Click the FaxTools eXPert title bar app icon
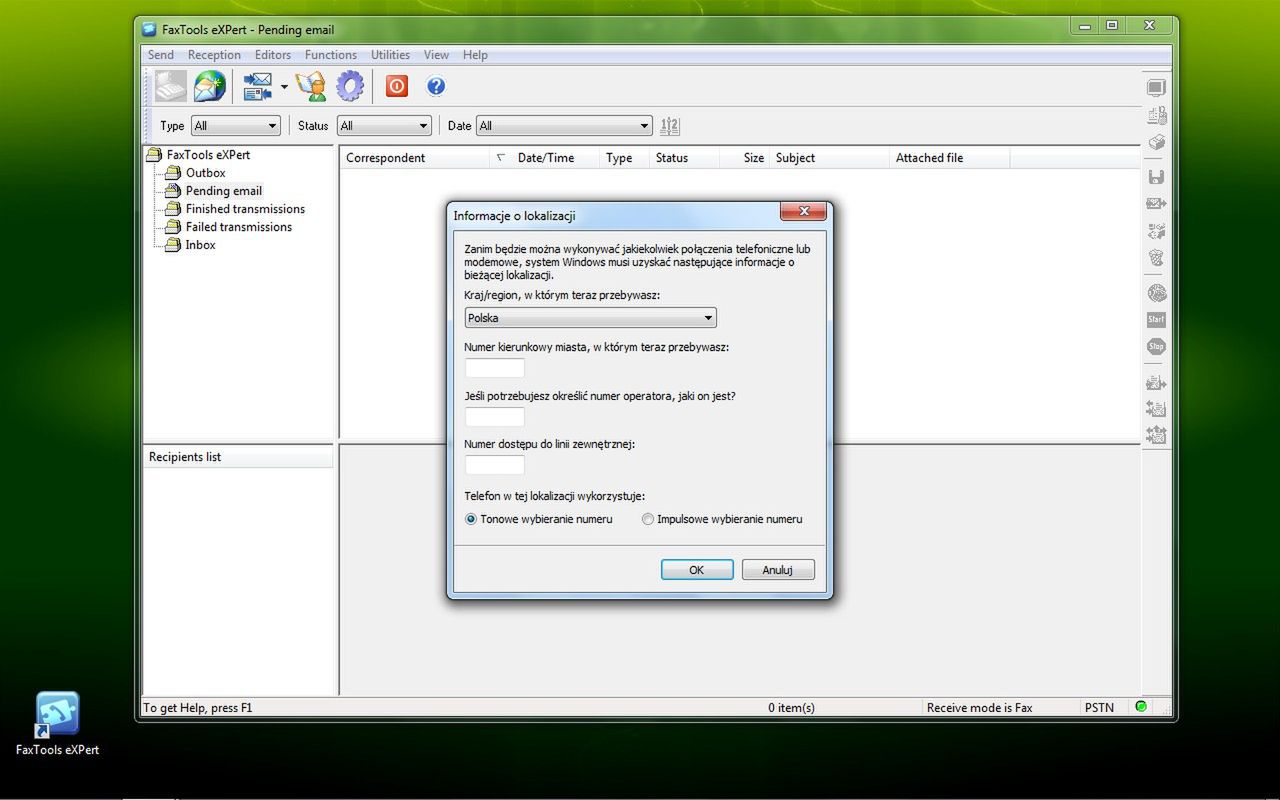This screenshot has width=1280, height=800. point(149,29)
